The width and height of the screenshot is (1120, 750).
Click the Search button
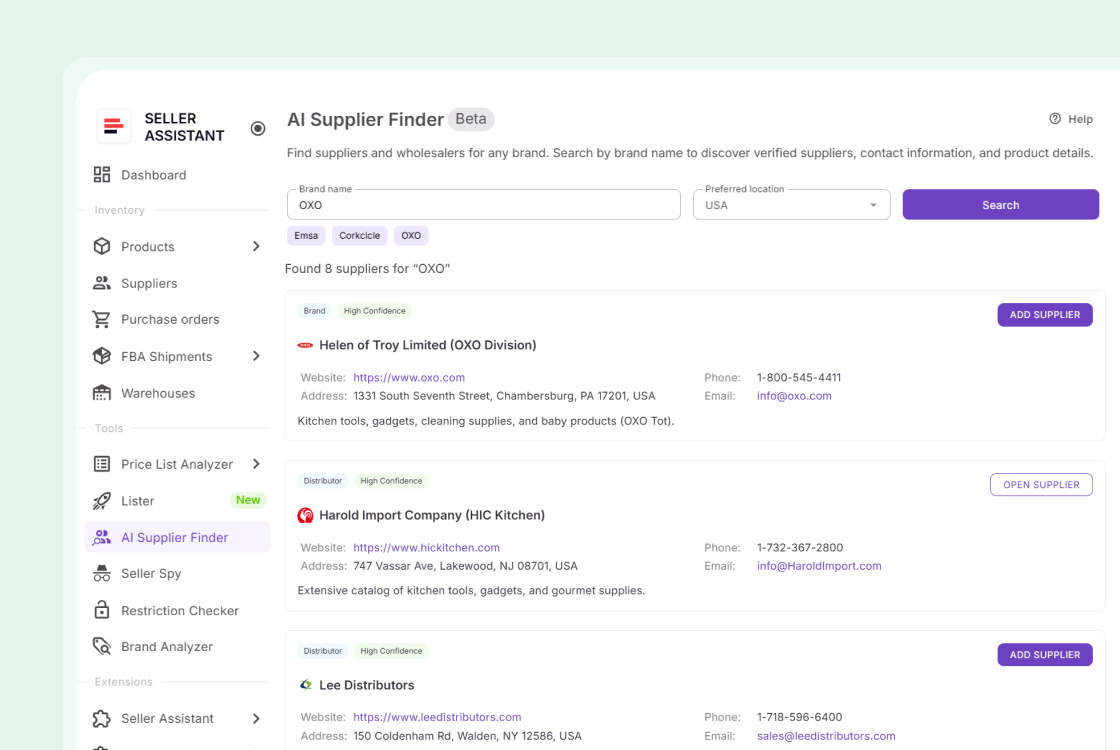coord(1000,204)
